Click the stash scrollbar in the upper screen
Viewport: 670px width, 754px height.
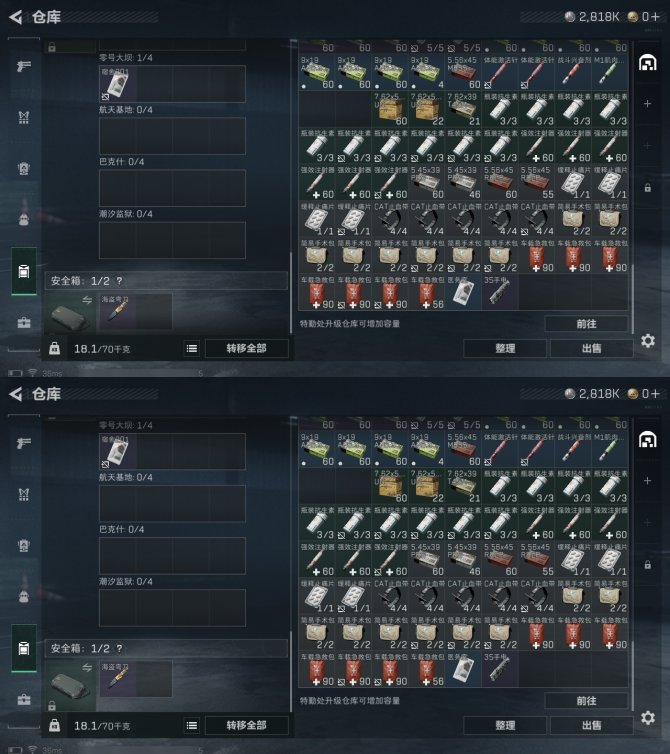click(632, 298)
